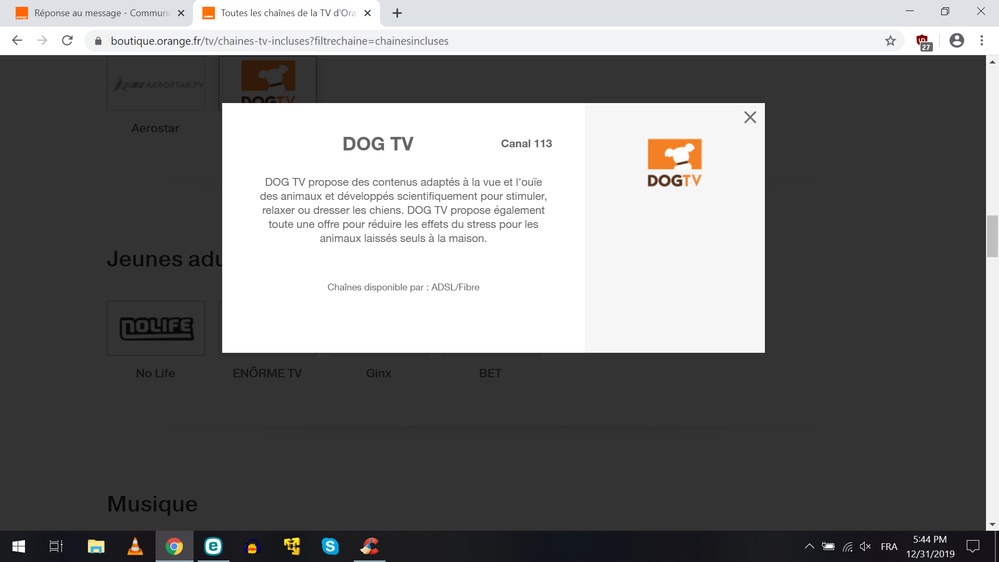Click the battery status tray icon
Viewport: 999px width, 562px height.
pos(828,546)
